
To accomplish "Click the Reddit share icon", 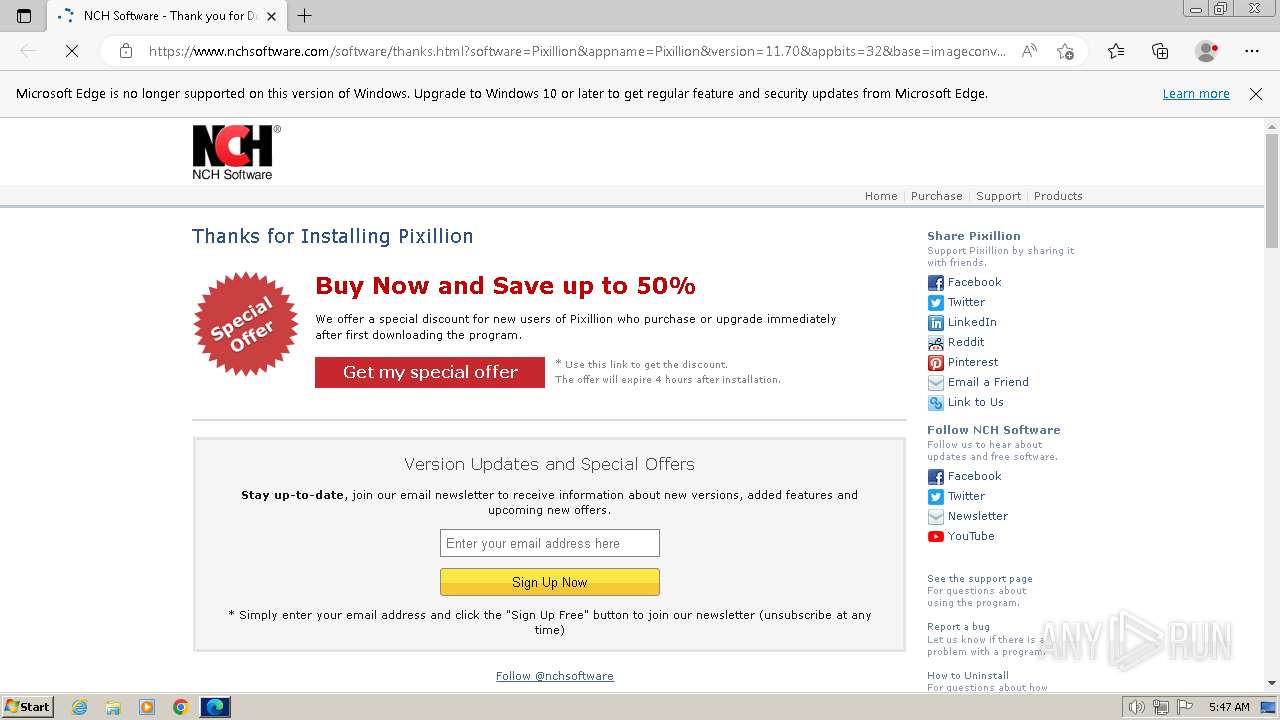I will click(x=935, y=343).
